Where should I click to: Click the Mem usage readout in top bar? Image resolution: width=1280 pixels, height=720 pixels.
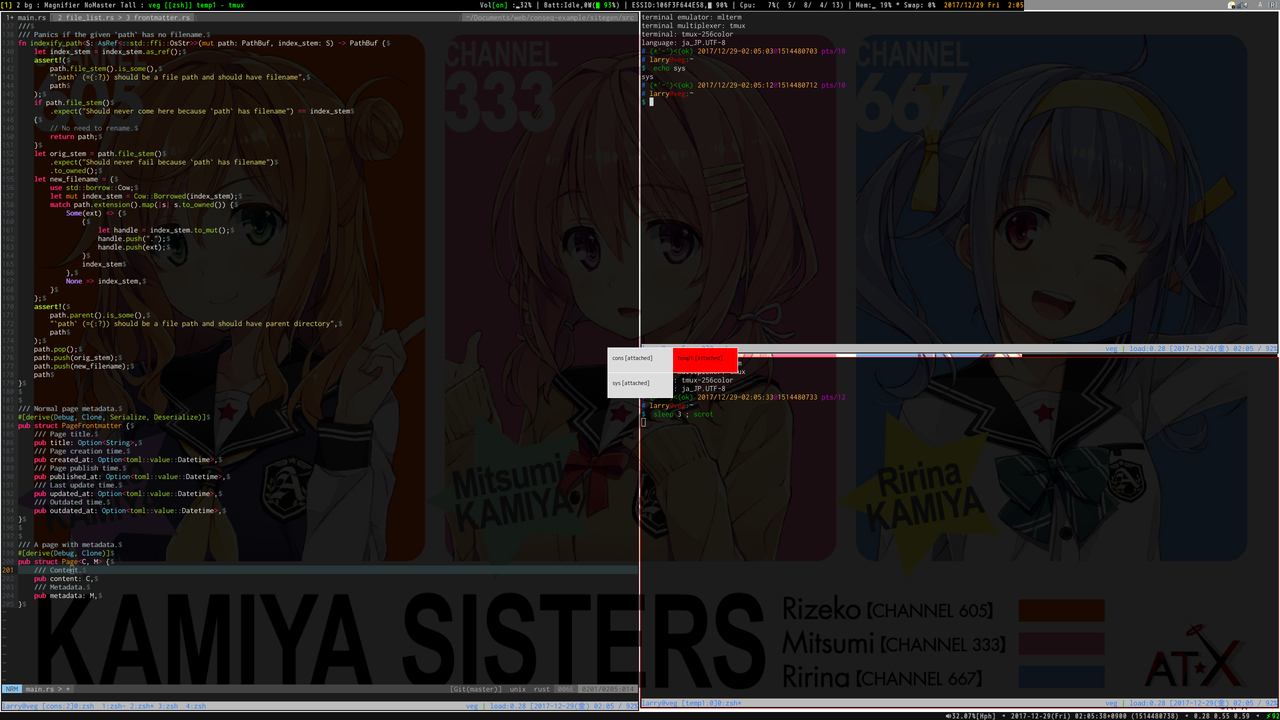coord(874,5)
